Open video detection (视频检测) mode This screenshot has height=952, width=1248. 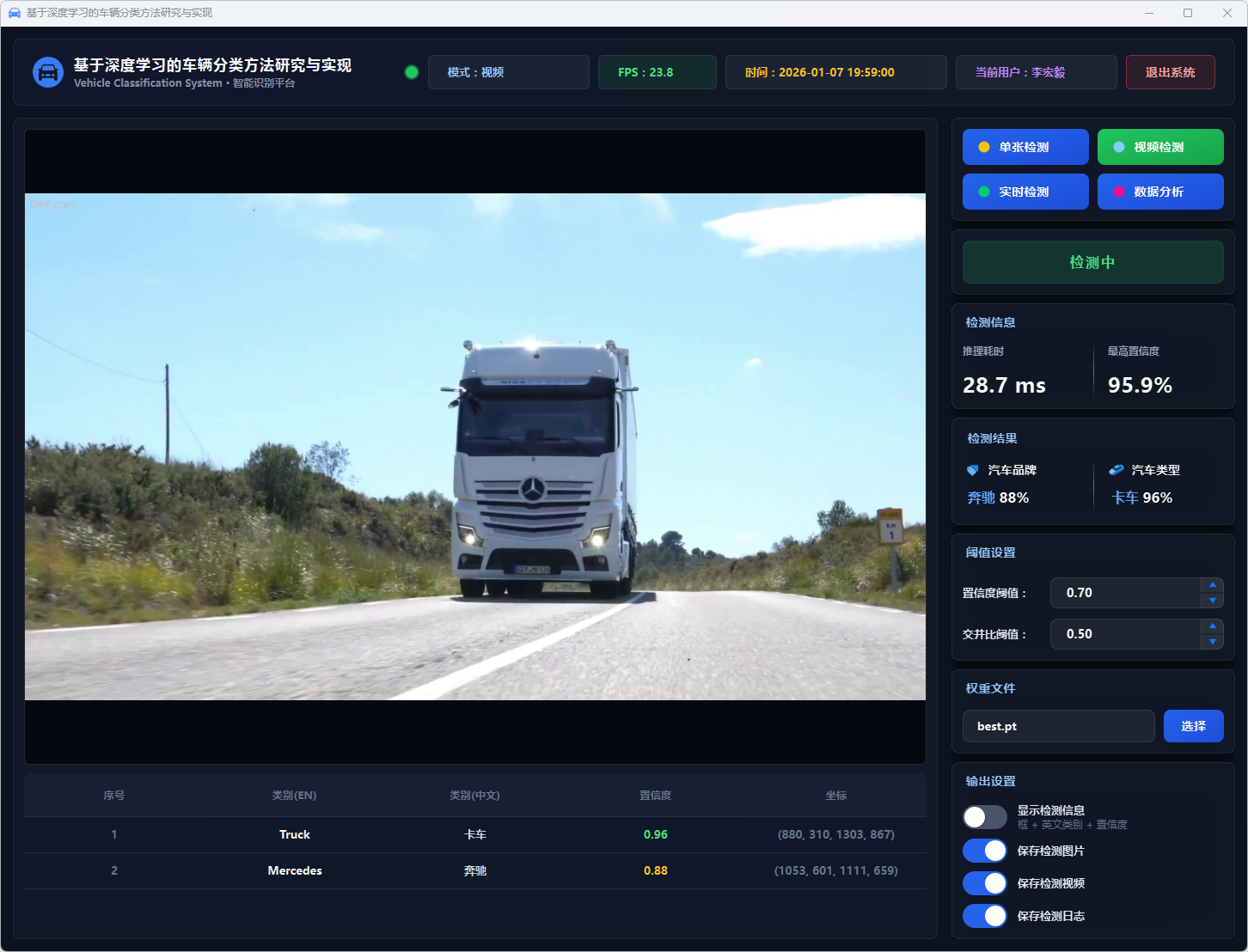(1160, 147)
